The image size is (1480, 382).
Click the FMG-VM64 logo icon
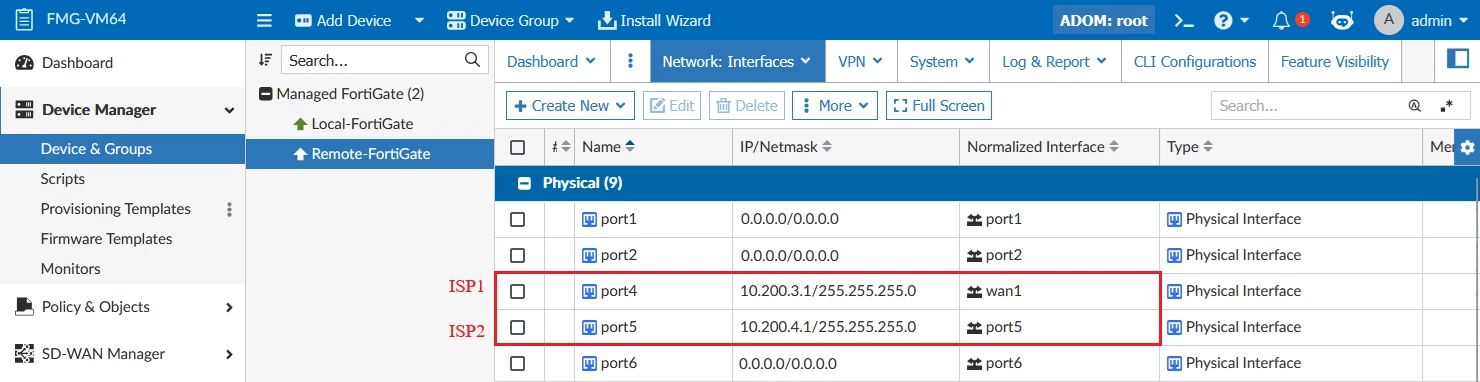[x=25, y=20]
